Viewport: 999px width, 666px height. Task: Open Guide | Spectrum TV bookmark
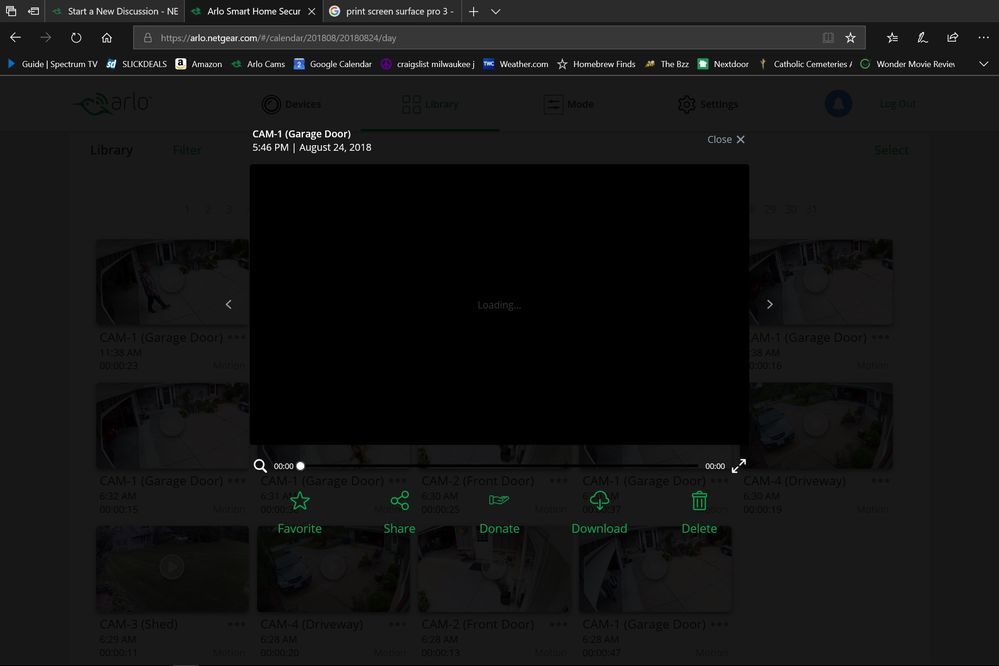pos(52,64)
